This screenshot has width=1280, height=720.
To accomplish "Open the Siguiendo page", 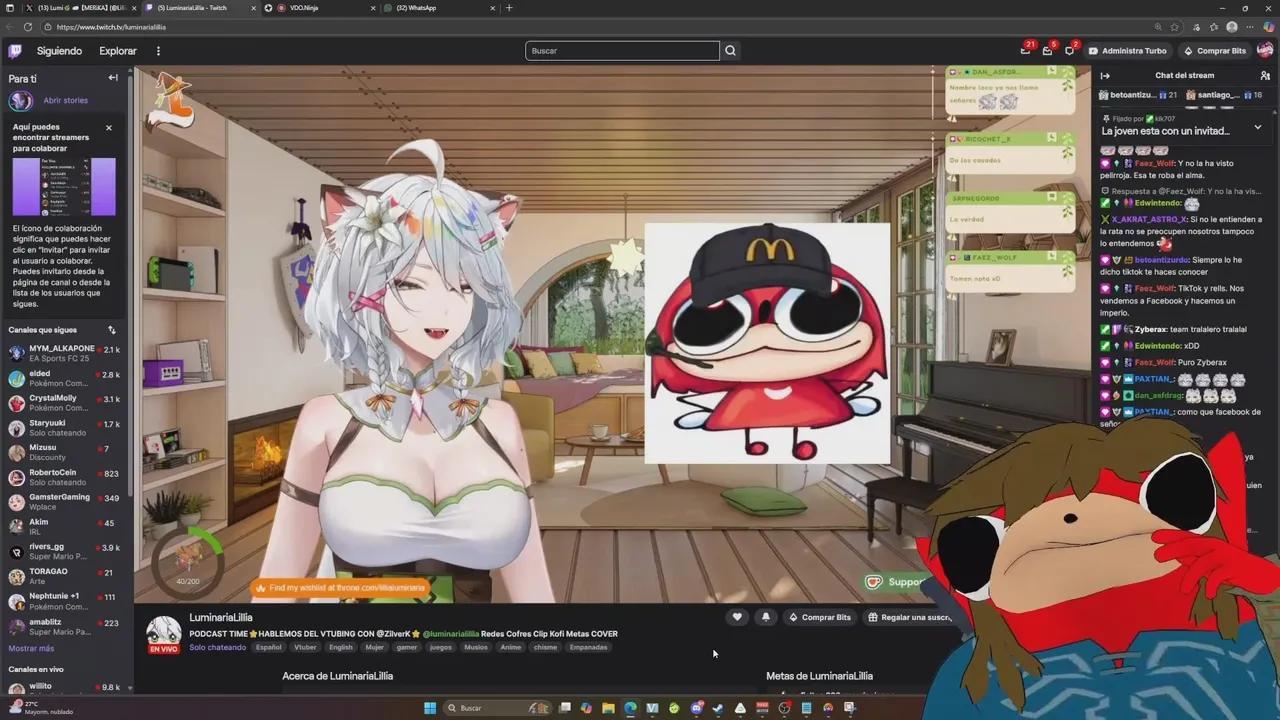I will pos(59,51).
